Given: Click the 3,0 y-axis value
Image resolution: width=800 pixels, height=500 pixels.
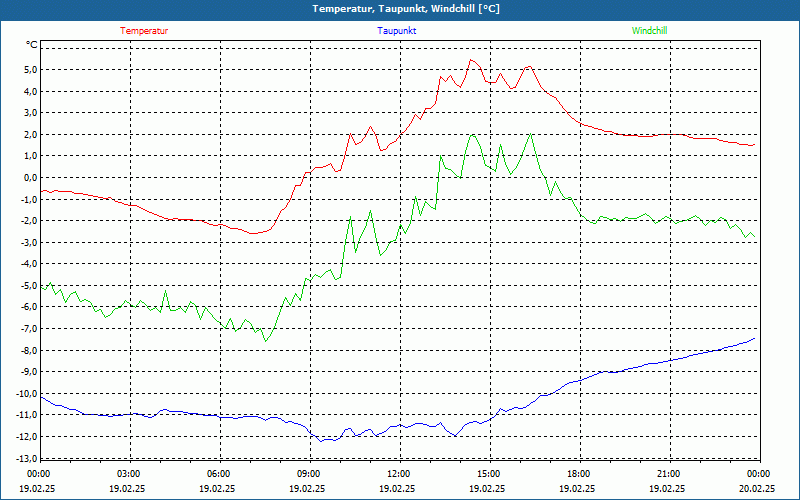Looking at the screenshot, I should (30, 113).
